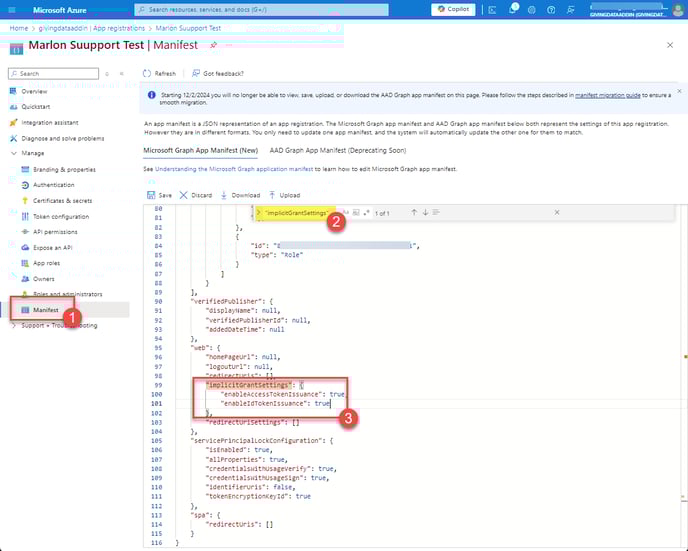Go to Home breadcrumb

coord(18,28)
